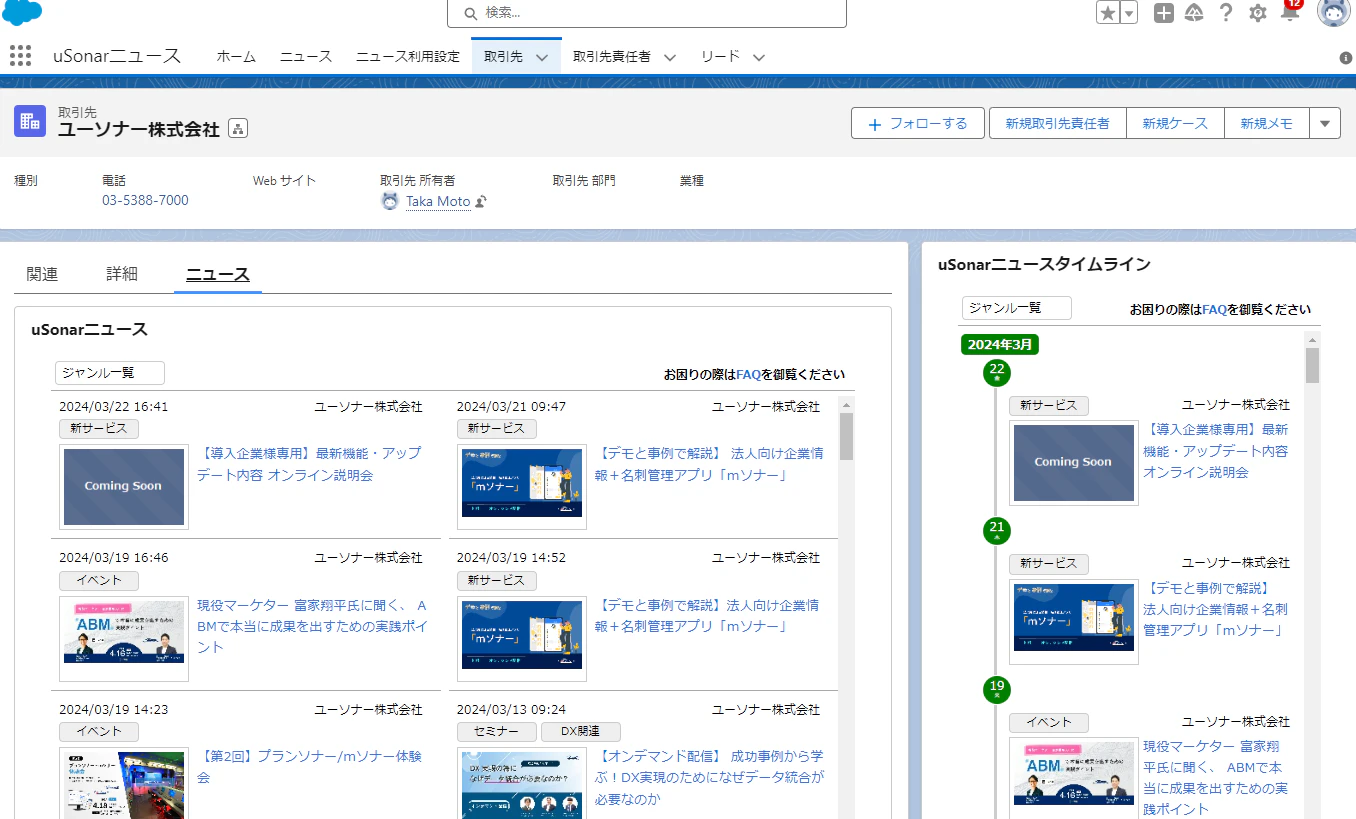Click in the global search field
Viewport: 1356px width, 819px height.
(x=647, y=13)
